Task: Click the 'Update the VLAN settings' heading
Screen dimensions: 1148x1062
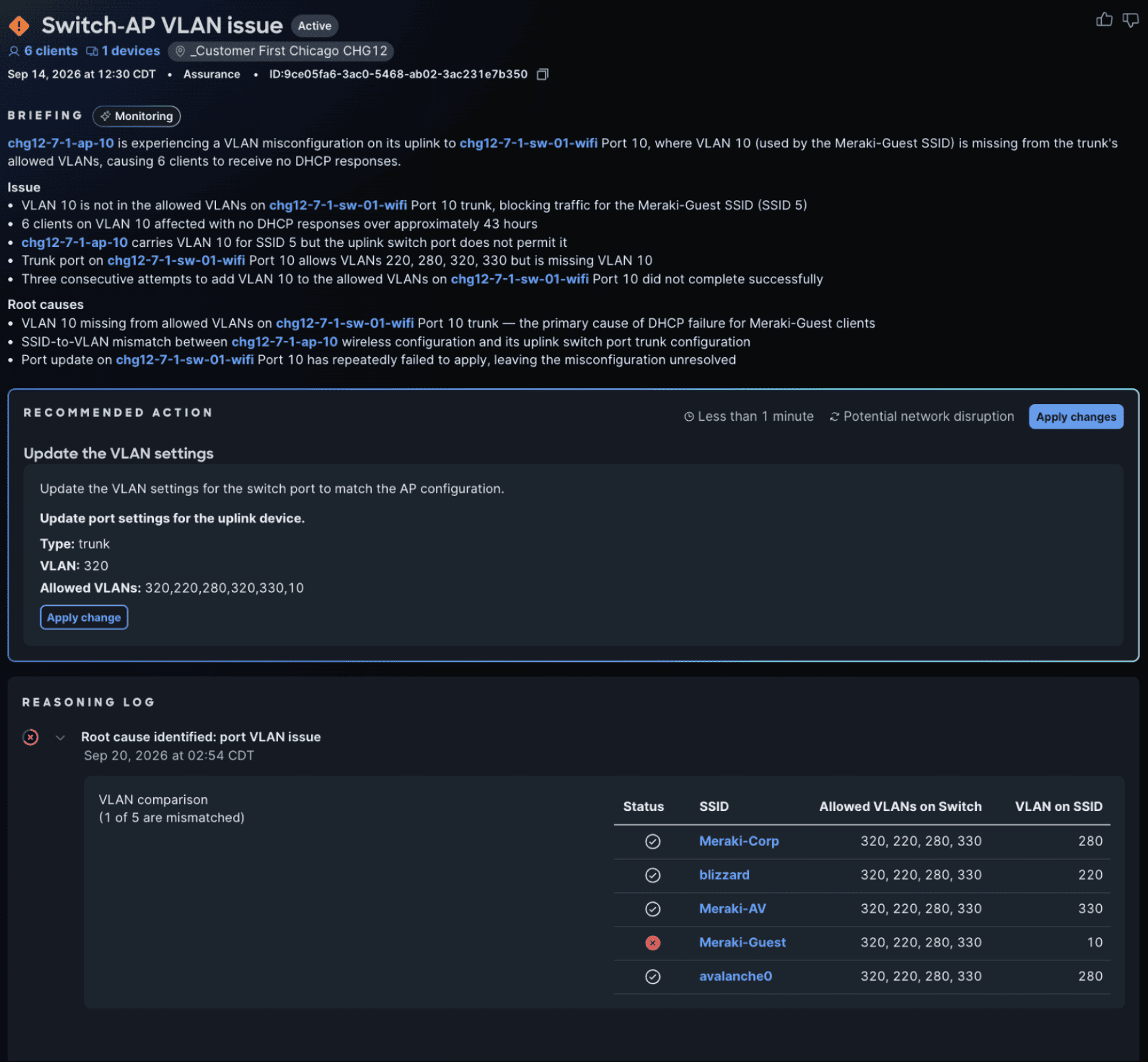Action: tap(119, 454)
